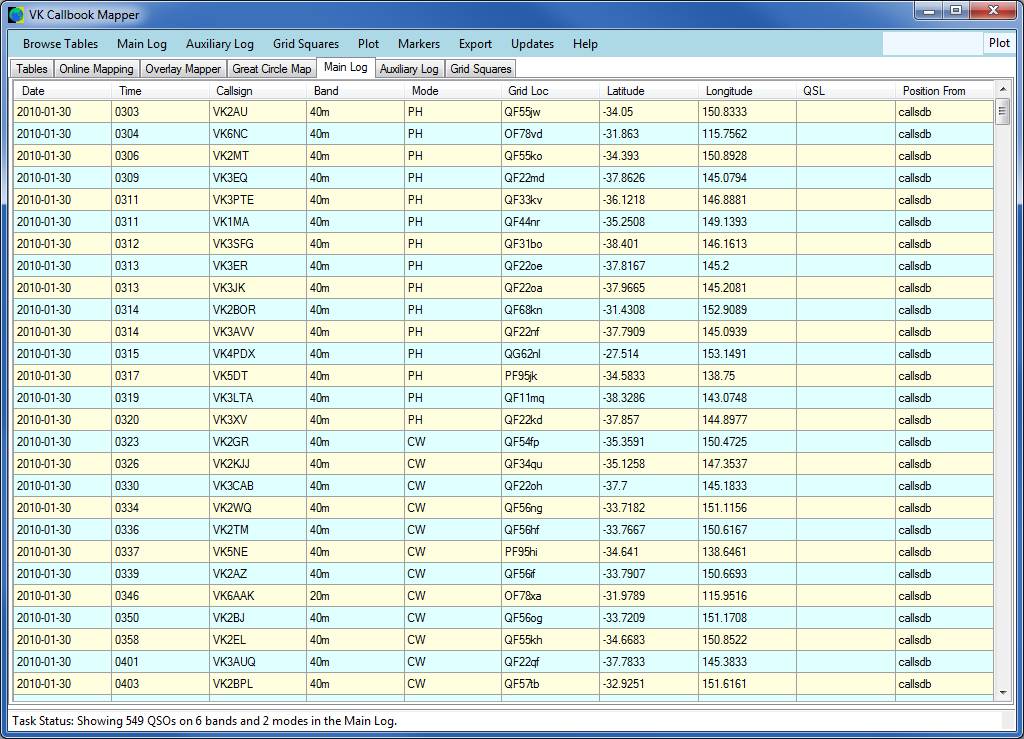
Task: Open the Help menu
Action: [x=585, y=44]
